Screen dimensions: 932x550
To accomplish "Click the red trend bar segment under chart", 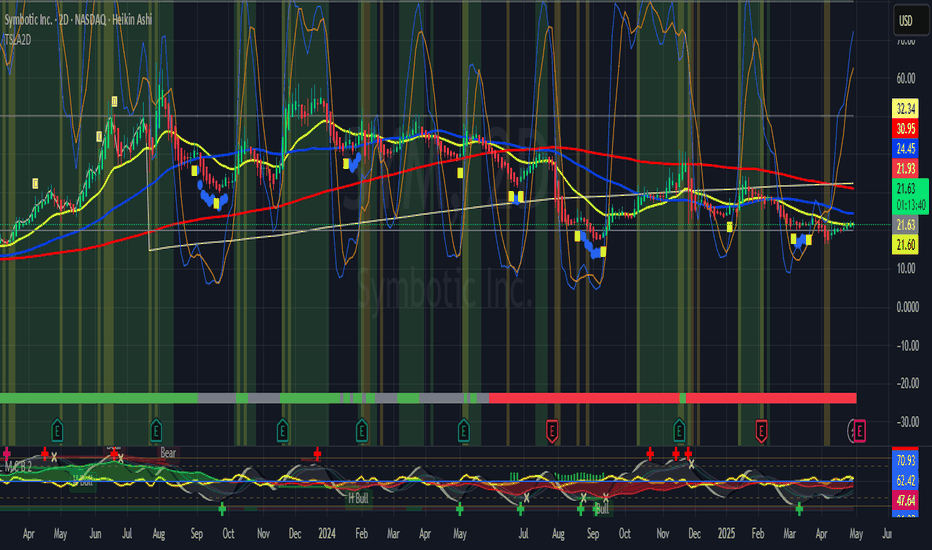I will click(x=584, y=398).
